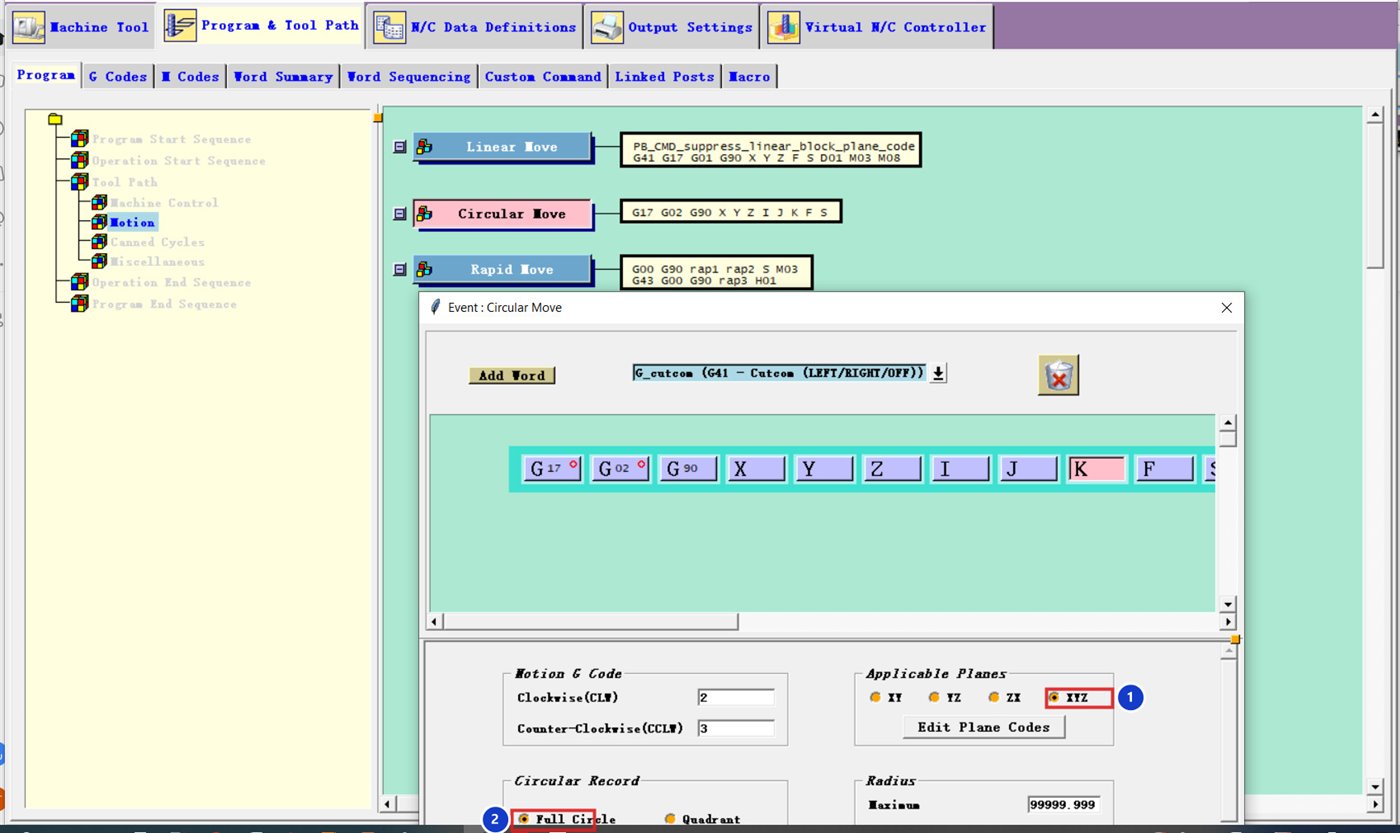Screen dimensions: 1400x833
Task: Click the Edit Plane Codes button
Action: tap(984, 727)
